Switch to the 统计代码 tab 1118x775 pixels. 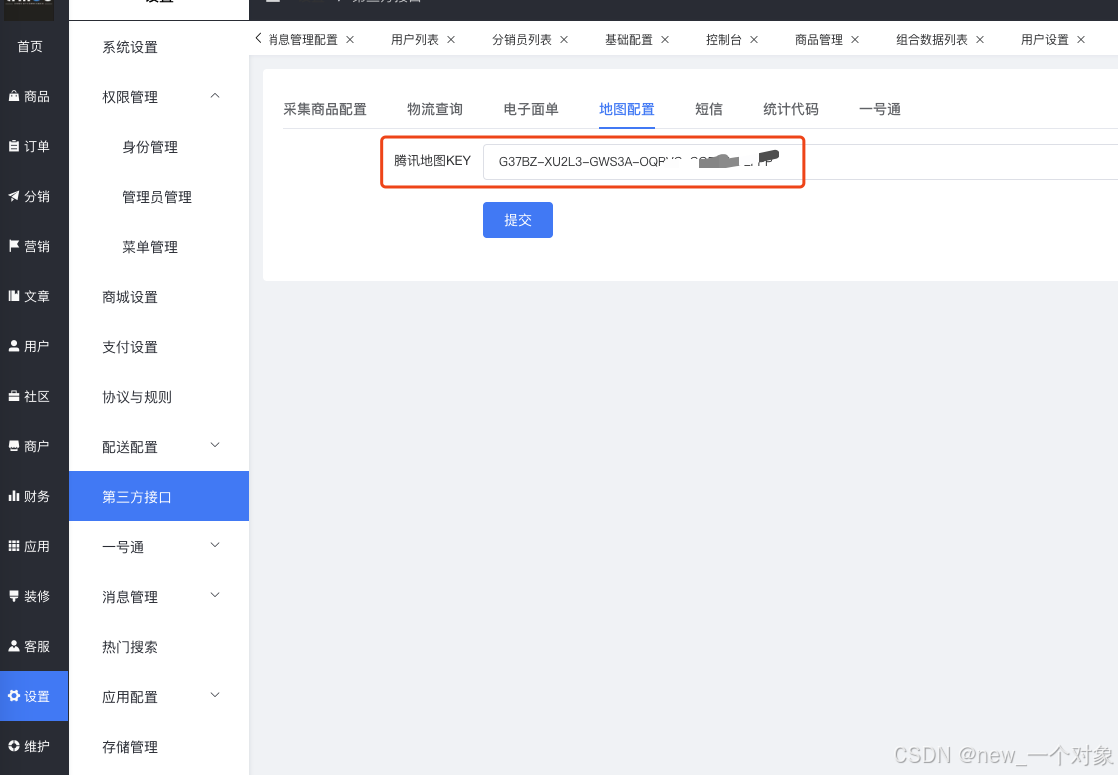click(791, 109)
